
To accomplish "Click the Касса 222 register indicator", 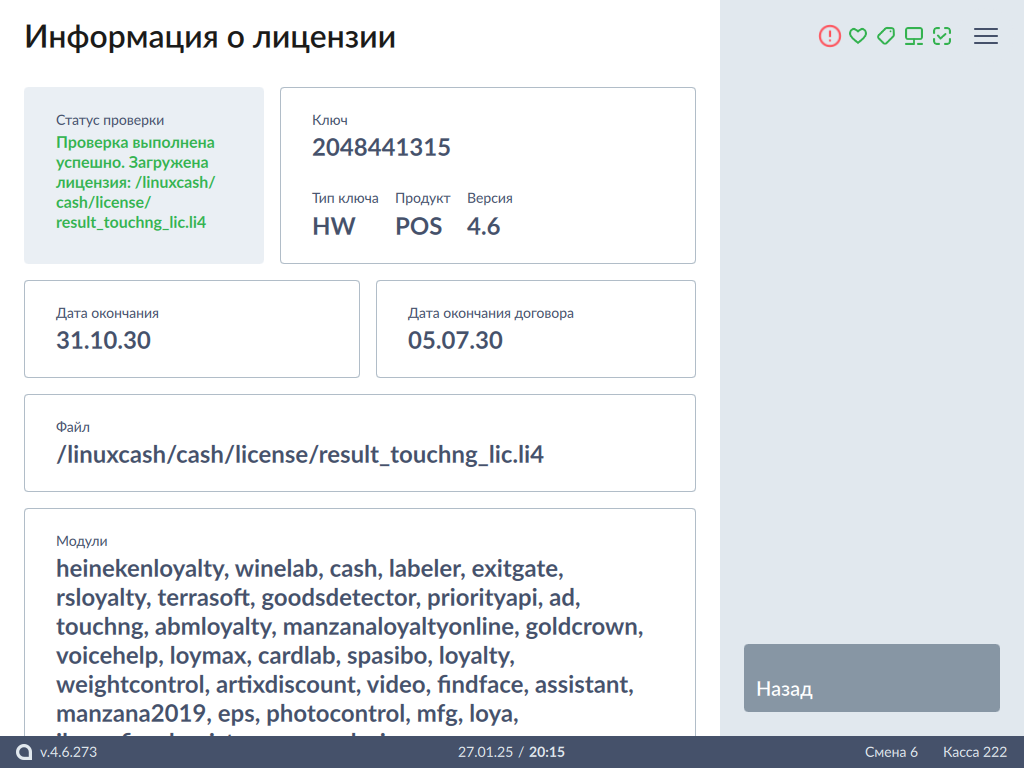I will 975,752.
